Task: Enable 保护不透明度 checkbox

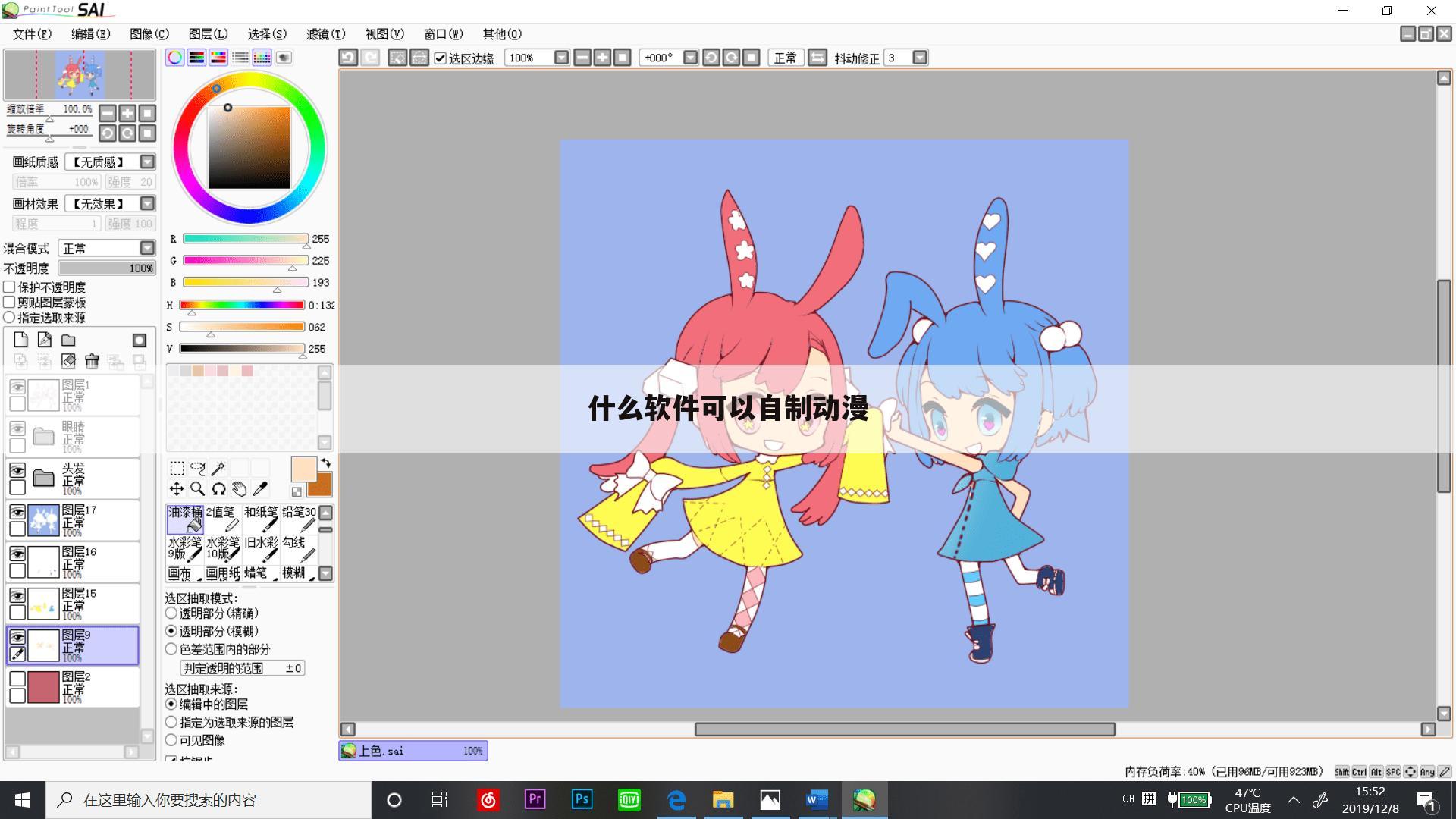Action: pyautogui.click(x=10, y=287)
